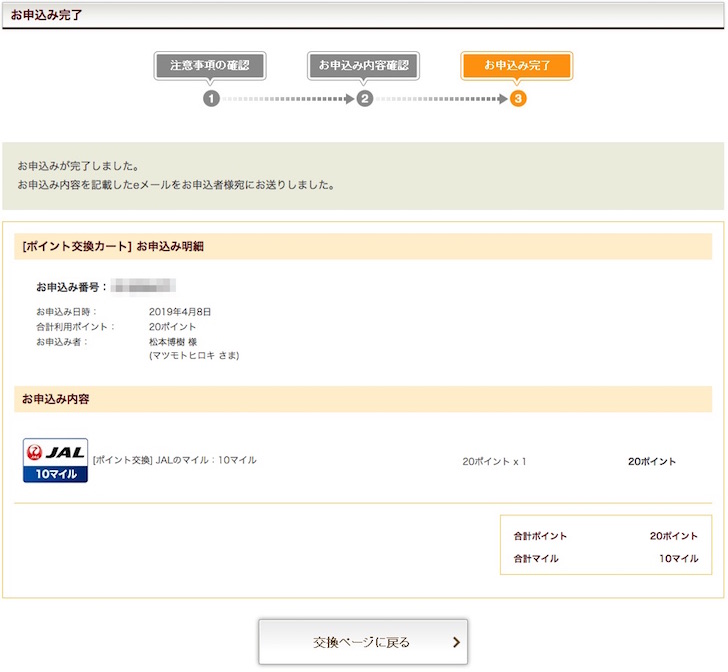Screen dimensions: 728x672
Task: Click 20ポイント next to 合計利用ポイント
Action: [172, 326]
